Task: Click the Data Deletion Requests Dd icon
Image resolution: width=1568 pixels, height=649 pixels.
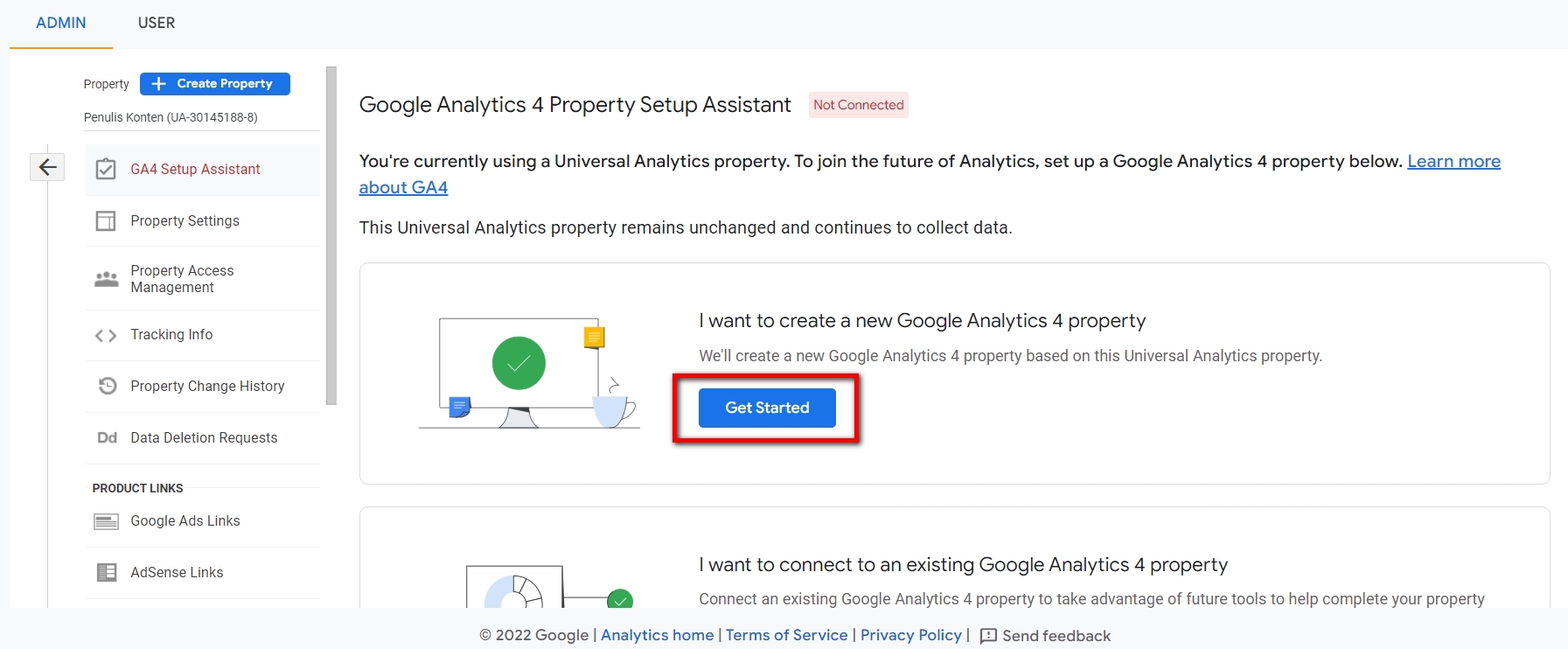Action: [107, 437]
